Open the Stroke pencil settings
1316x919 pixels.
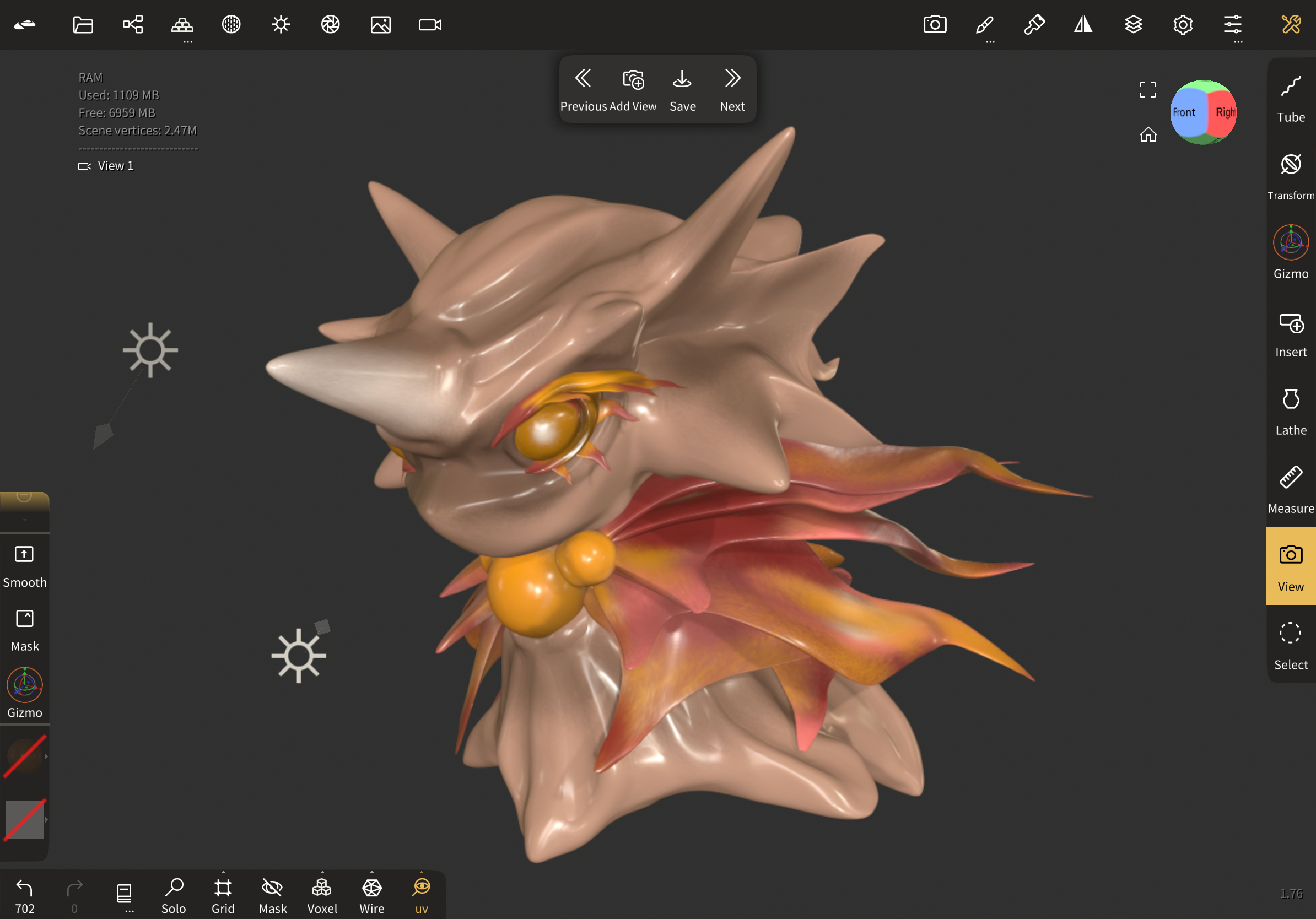click(985, 25)
